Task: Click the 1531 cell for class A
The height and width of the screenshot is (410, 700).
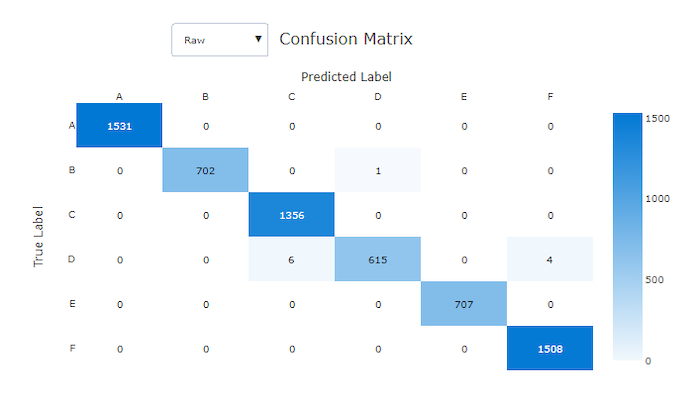Action: click(119, 126)
